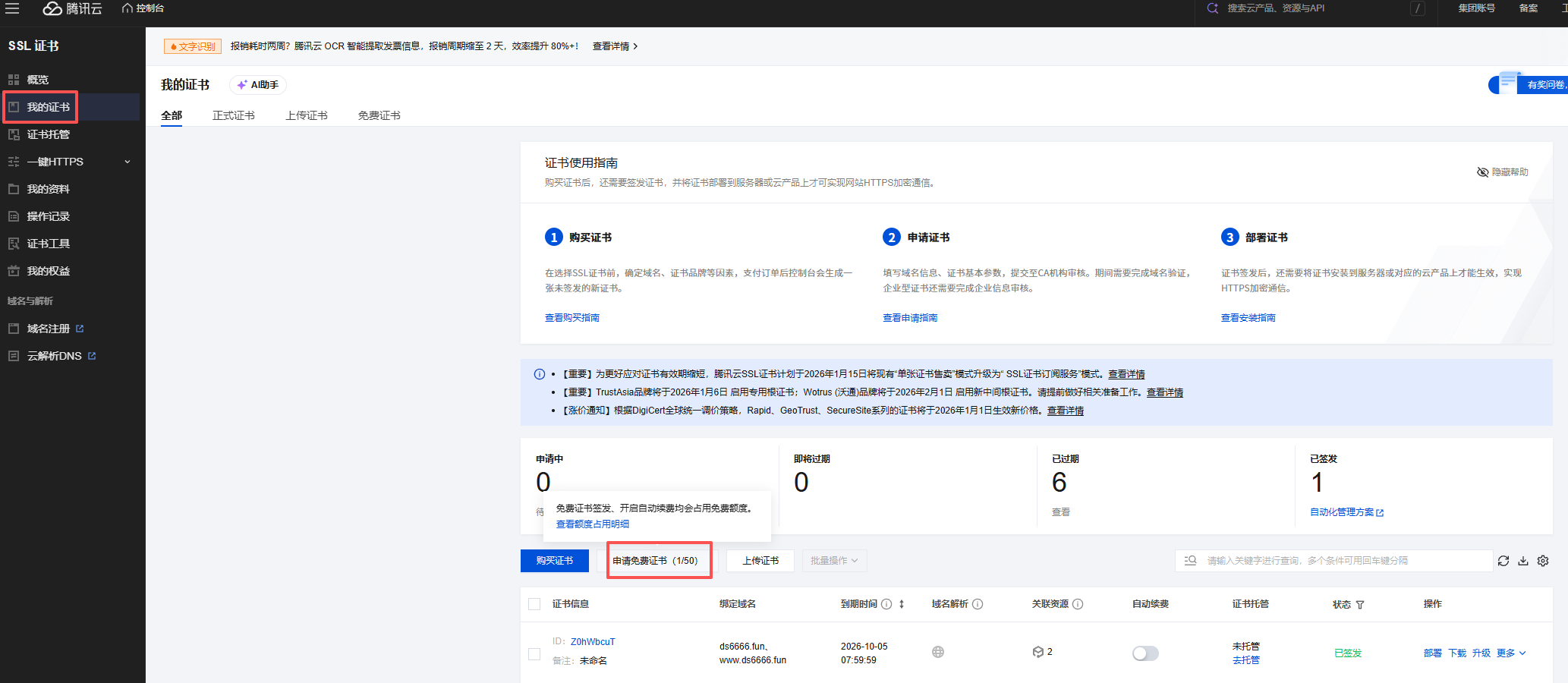Click the slash shortcut icon in the search bar
1568x683 pixels.
tap(1417, 8)
